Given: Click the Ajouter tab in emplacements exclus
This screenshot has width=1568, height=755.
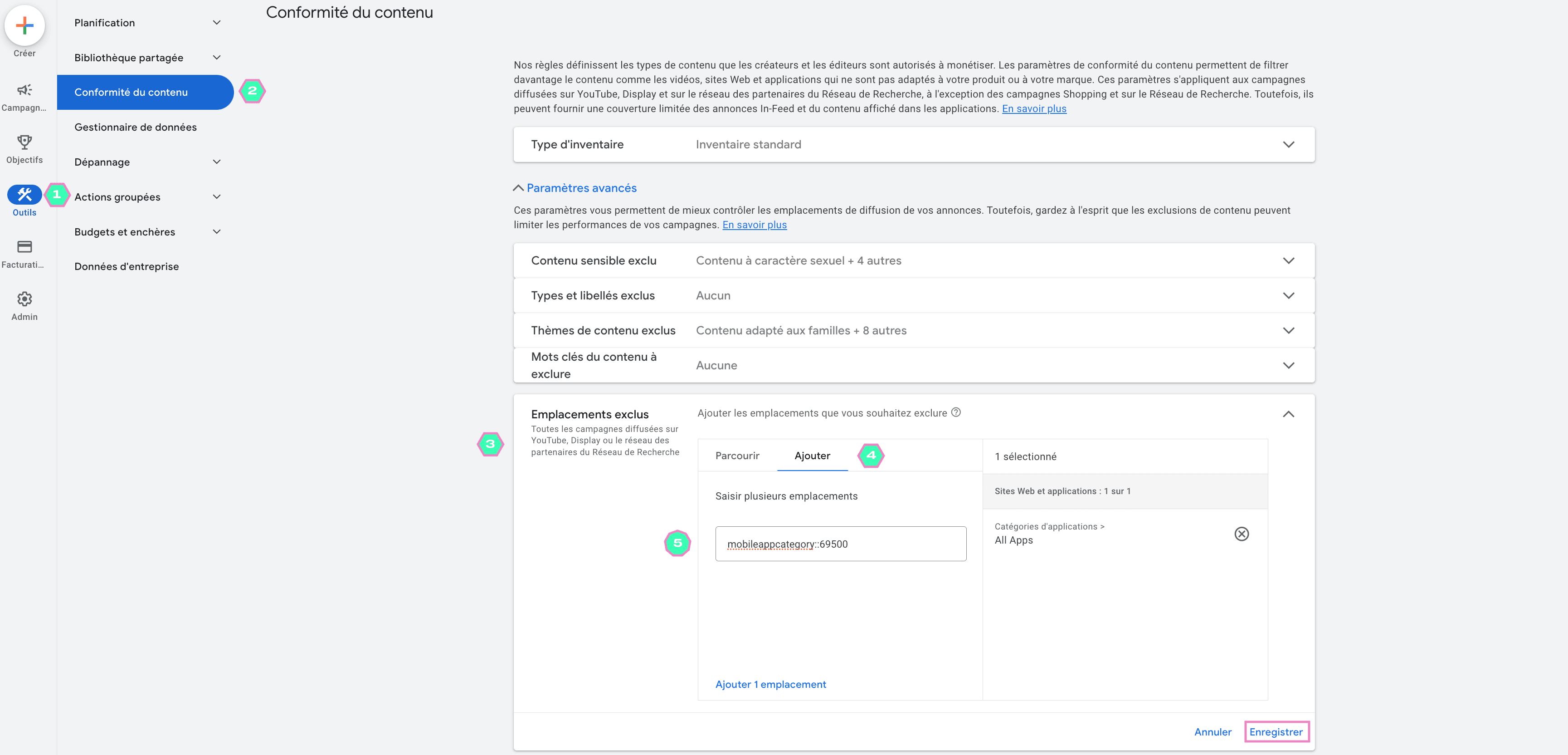Looking at the screenshot, I should (812, 456).
